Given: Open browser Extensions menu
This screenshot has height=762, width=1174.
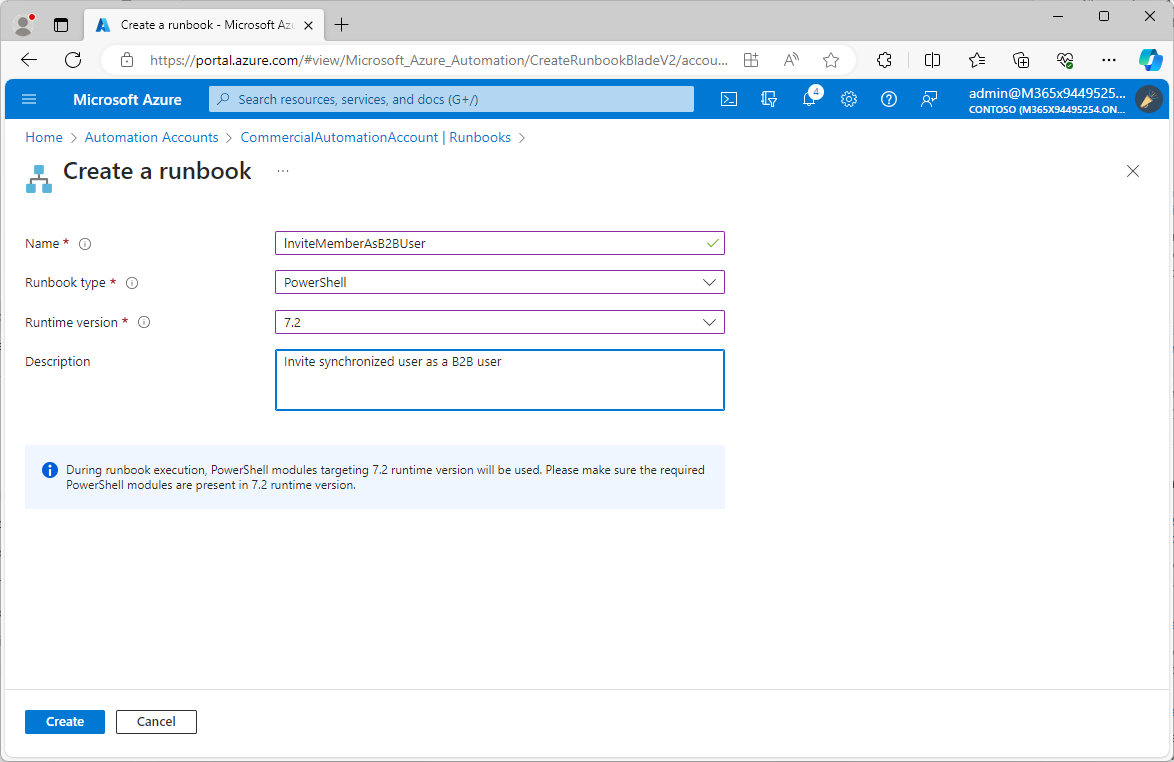Looking at the screenshot, I should pyautogui.click(x=884, y=60).
